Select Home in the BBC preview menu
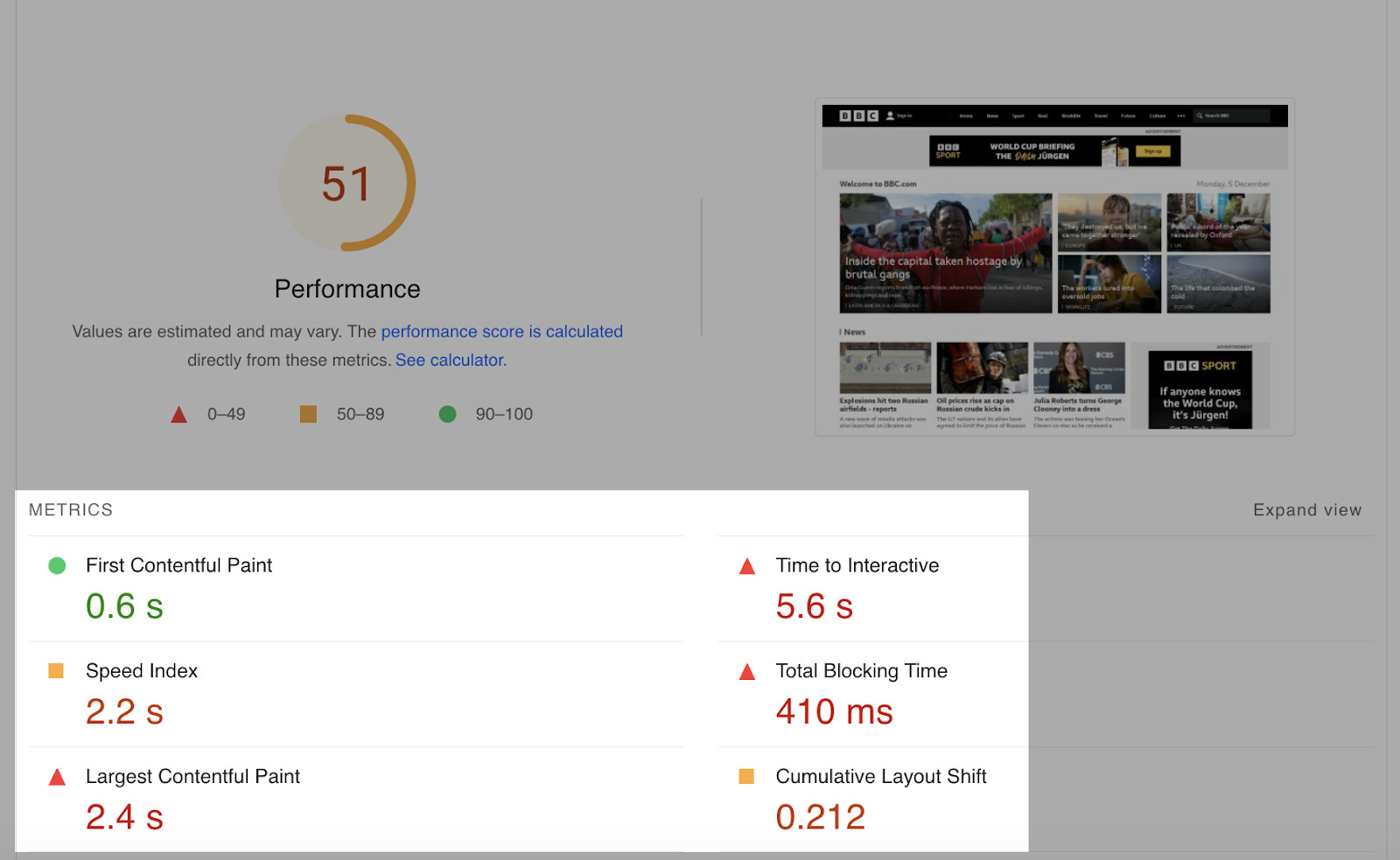 (966, 115)
